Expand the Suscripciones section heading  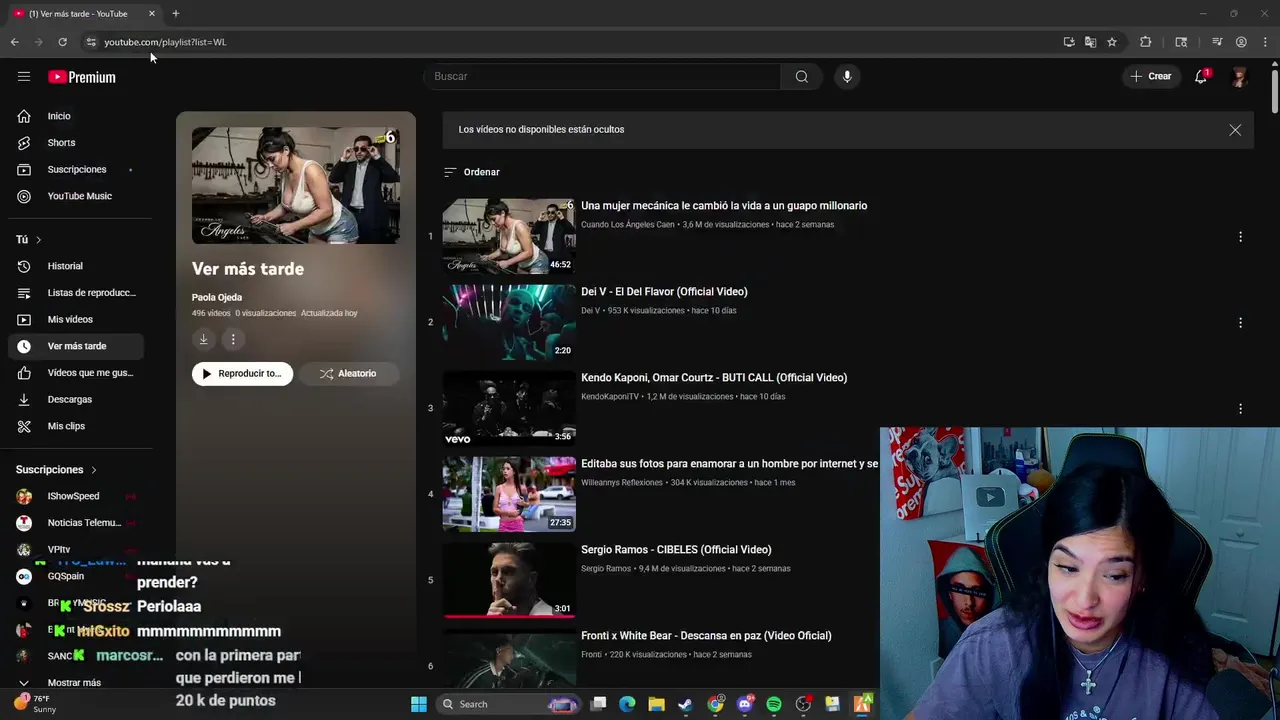coord(57,470)
